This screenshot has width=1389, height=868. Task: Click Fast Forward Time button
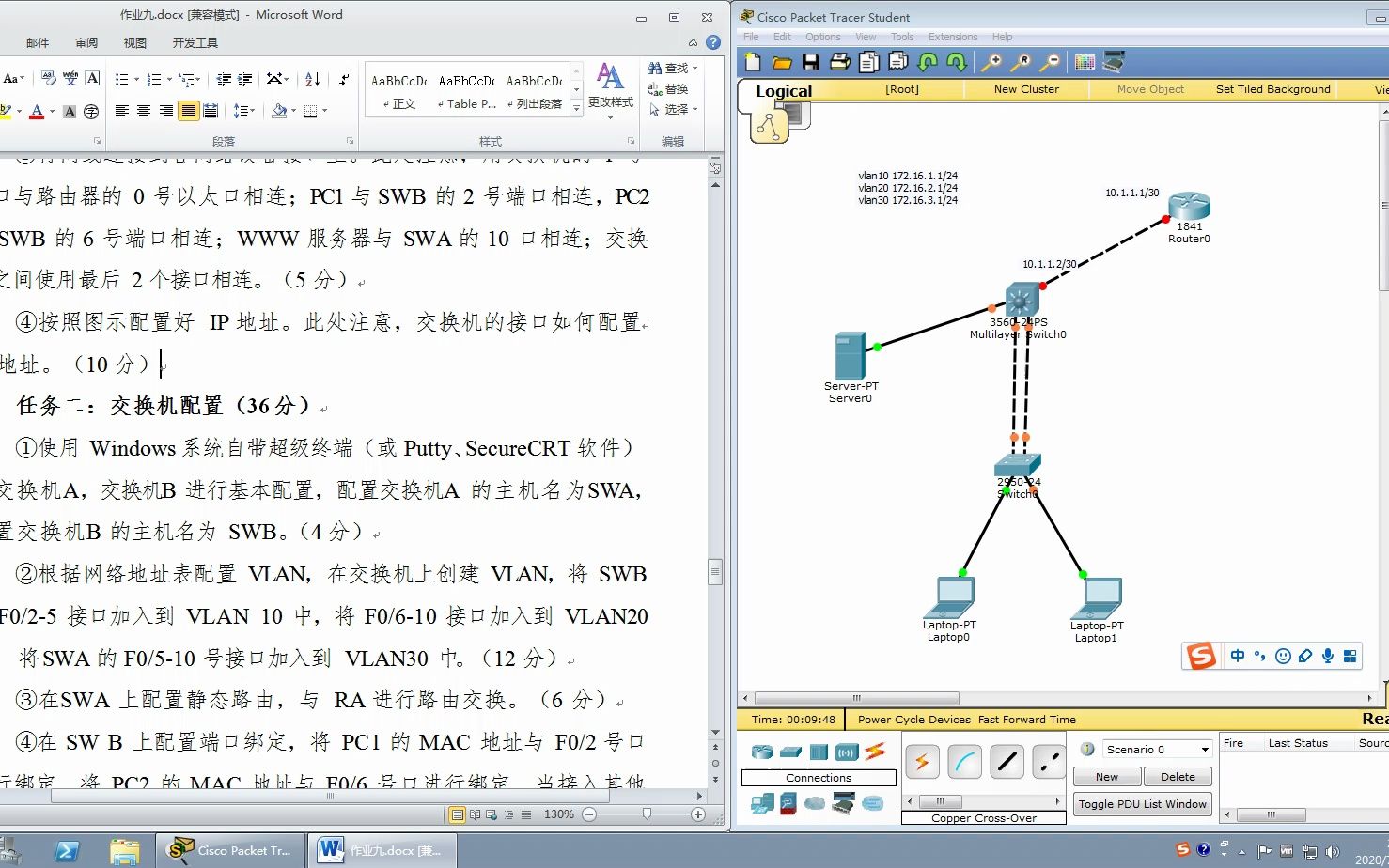click(1026, 719)
